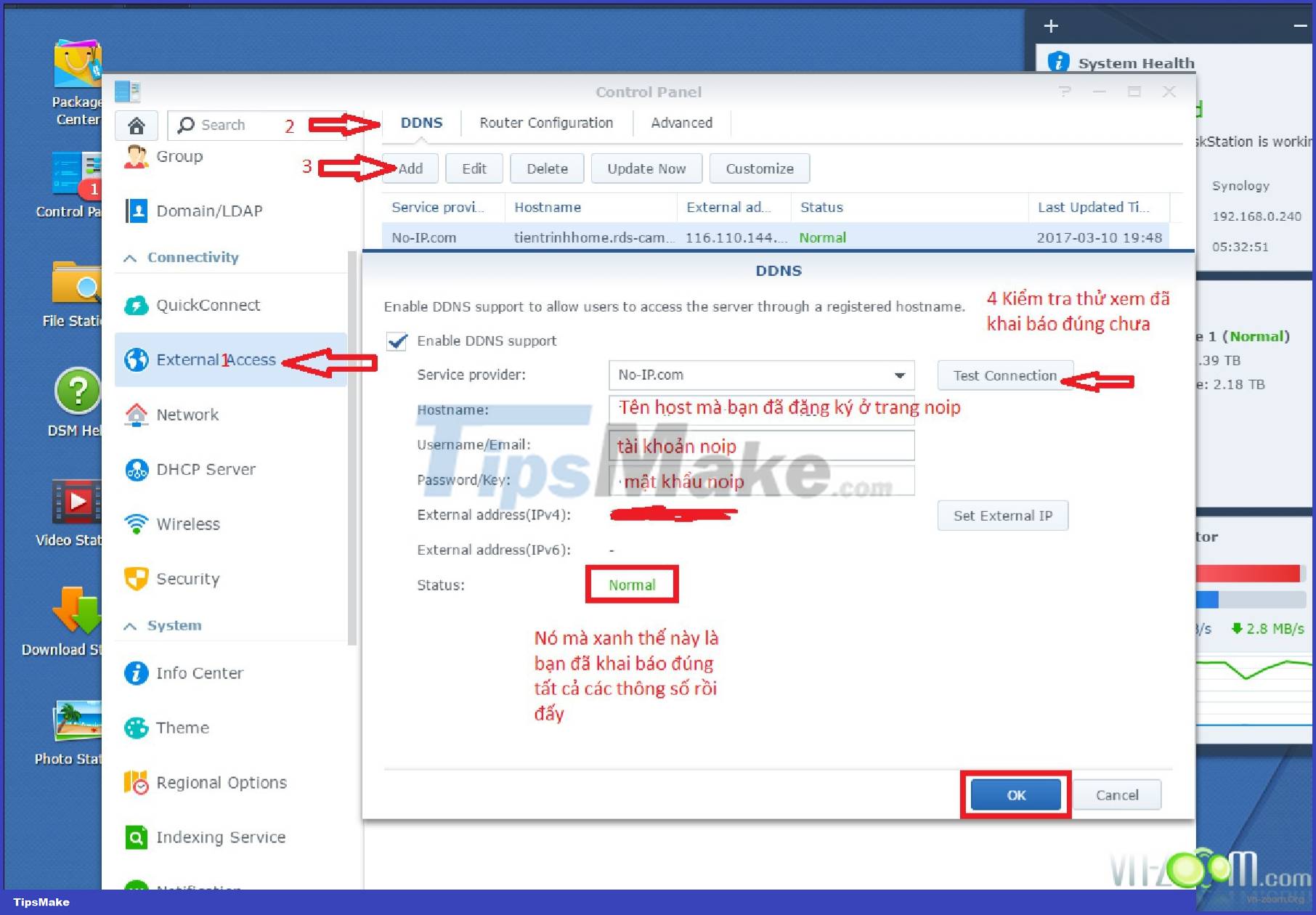
Task: Click Update Now for the DDNS entry
Action: pos(646,168)
